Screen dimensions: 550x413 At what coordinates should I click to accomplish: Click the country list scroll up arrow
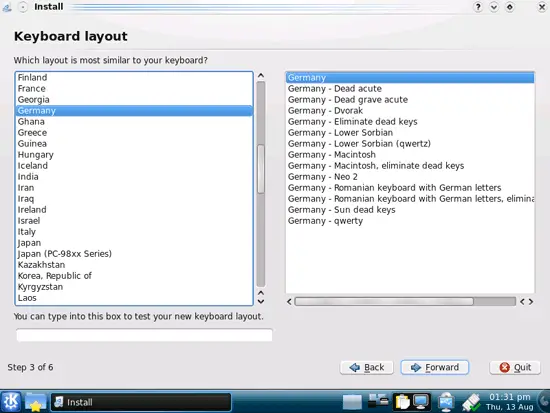261,75
